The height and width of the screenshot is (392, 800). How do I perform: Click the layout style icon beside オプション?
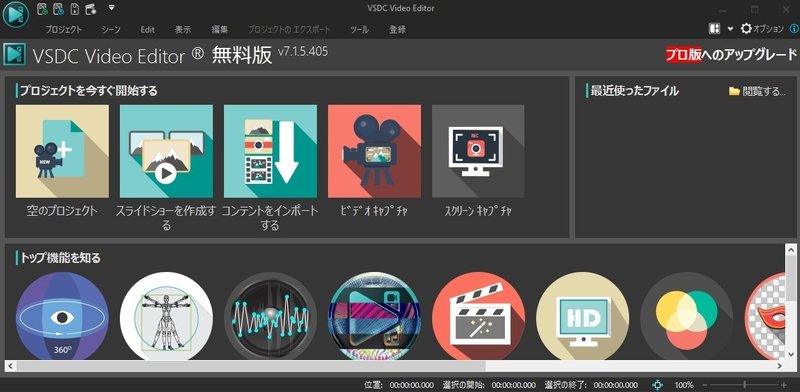(715, 29)
